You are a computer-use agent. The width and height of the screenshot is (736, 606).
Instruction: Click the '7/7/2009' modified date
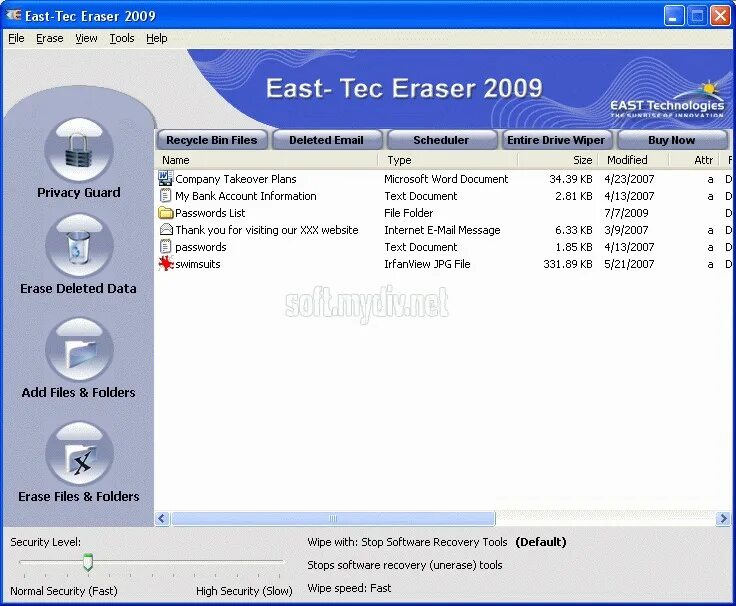(x=626, y=213)
